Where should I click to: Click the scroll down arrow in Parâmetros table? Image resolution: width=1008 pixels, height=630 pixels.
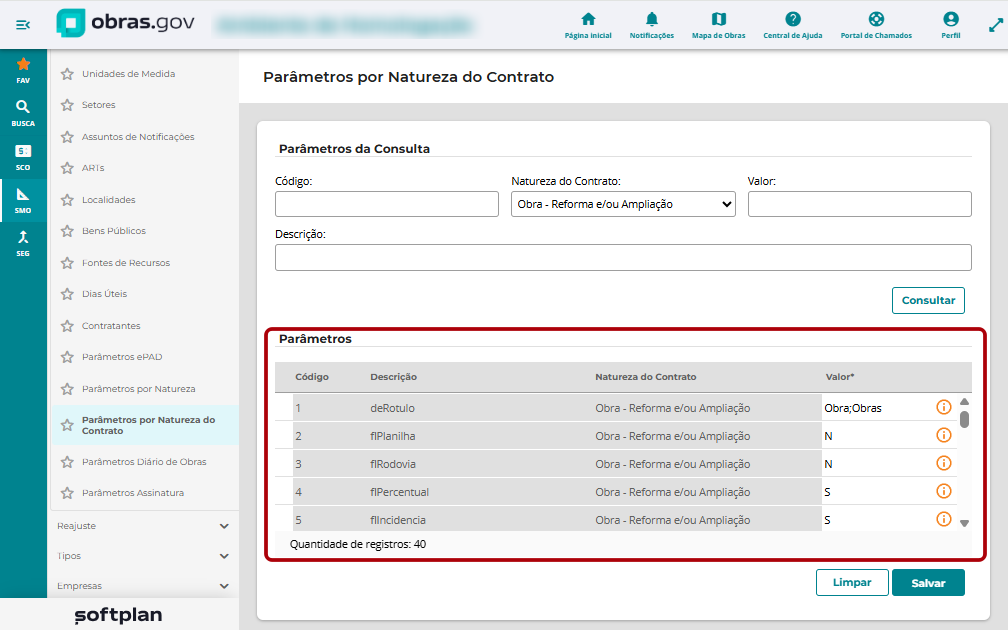[964, 523]
